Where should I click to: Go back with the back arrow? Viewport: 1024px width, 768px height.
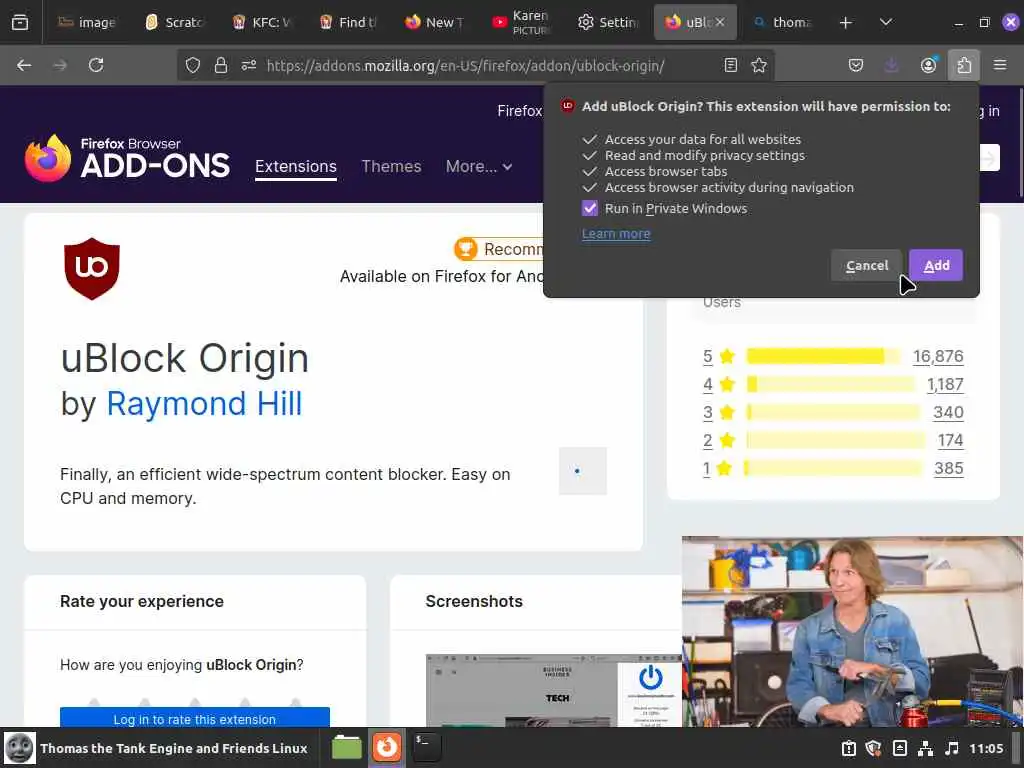point(24,65)
